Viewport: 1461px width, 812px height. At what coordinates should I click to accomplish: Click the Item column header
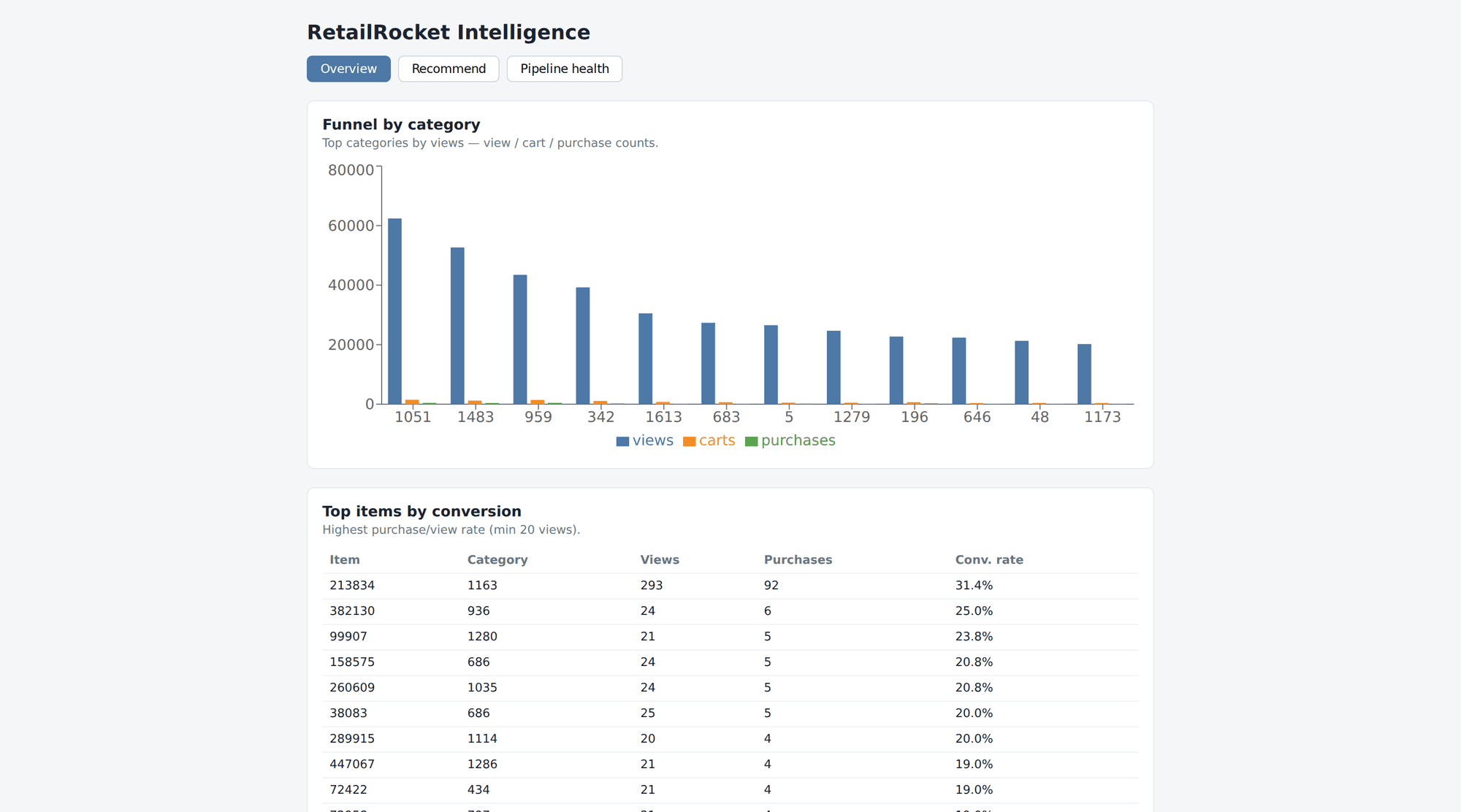point(345,560)
